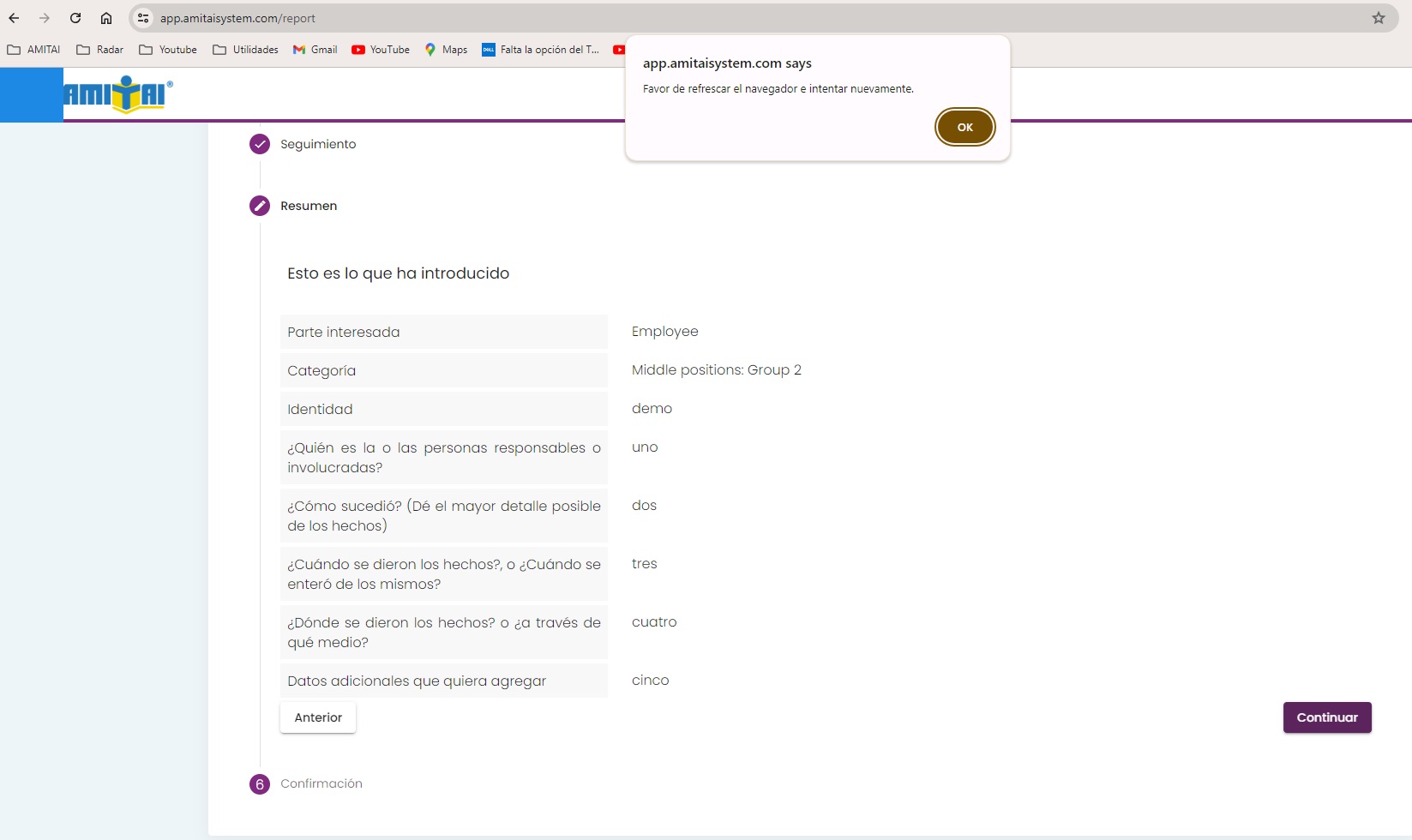Click the browser back arrow

pos(14,18)
